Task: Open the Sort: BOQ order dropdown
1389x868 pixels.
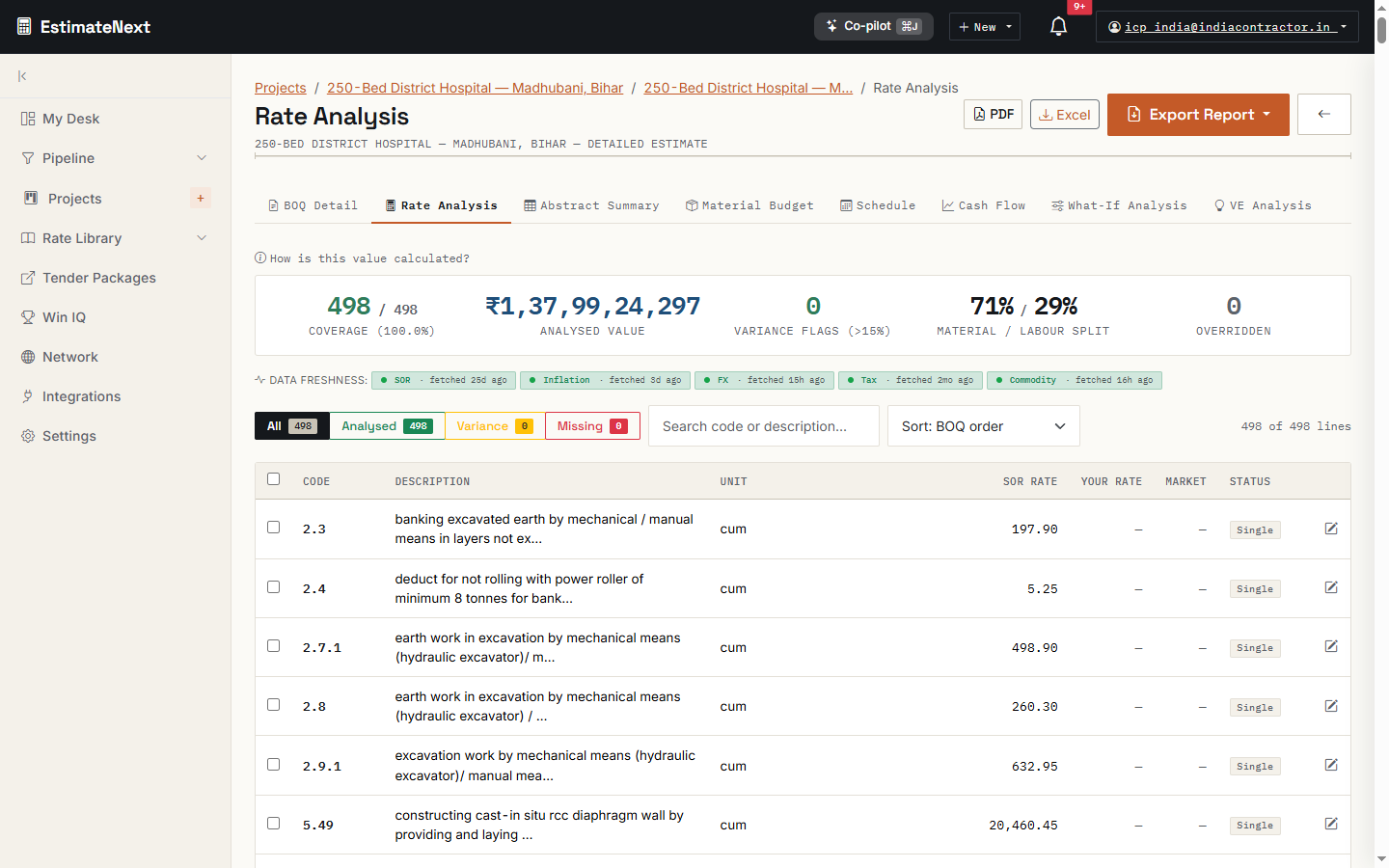Action: coord(983,426)
